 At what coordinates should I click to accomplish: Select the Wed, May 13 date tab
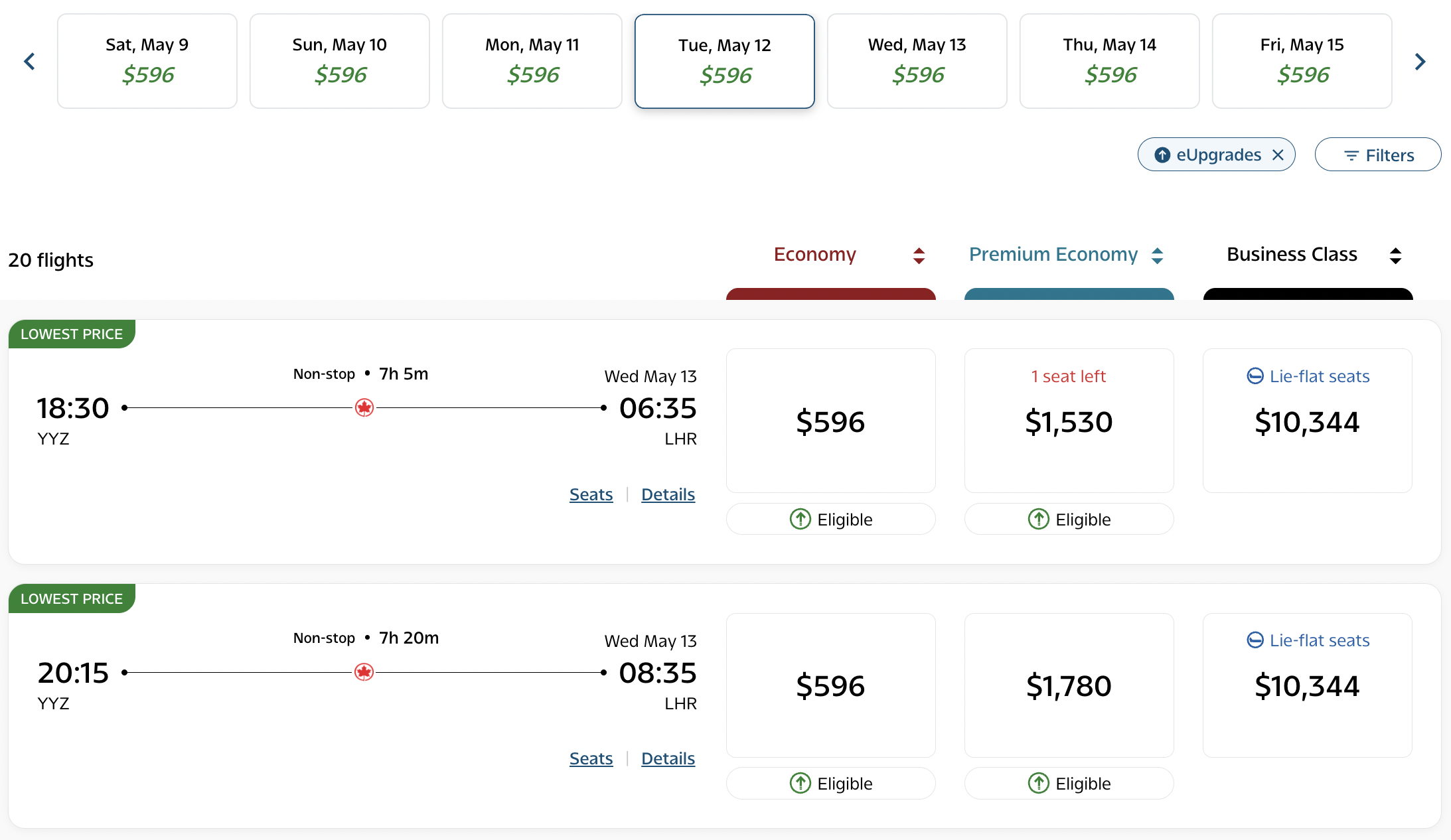(917, 61)
